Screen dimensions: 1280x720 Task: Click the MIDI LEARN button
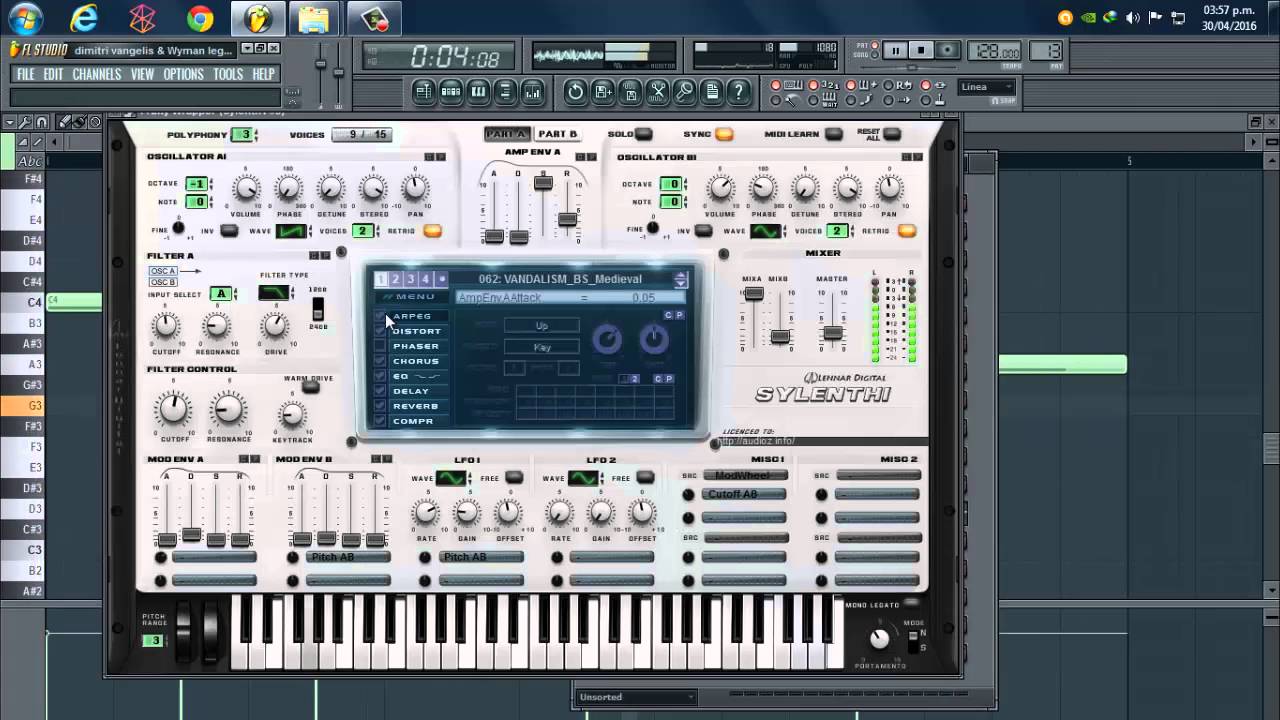pos(833,134)
